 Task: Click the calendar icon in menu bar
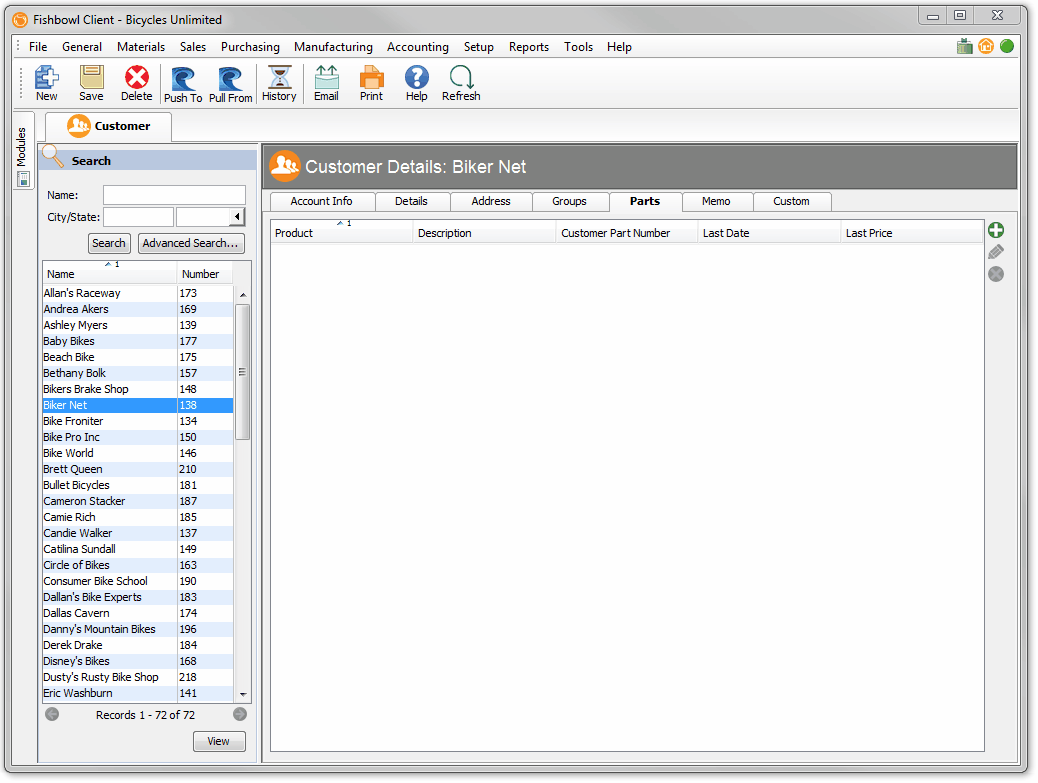point(965,46)
